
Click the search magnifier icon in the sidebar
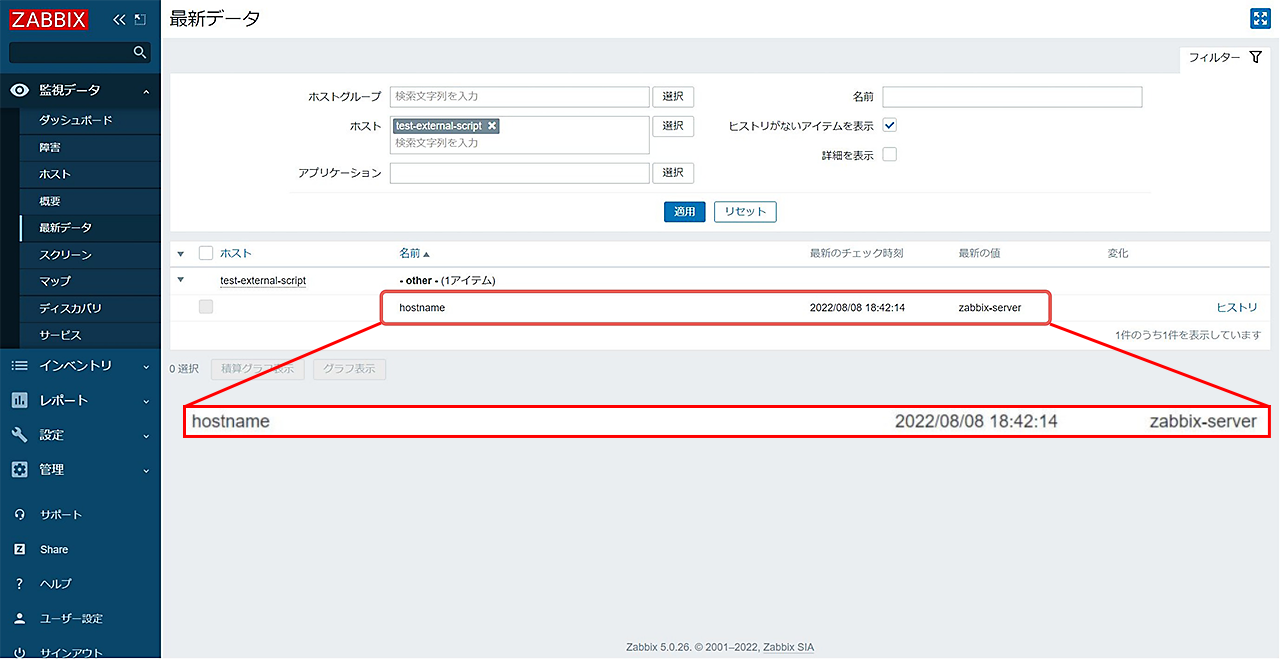click(x=140, y=52)
